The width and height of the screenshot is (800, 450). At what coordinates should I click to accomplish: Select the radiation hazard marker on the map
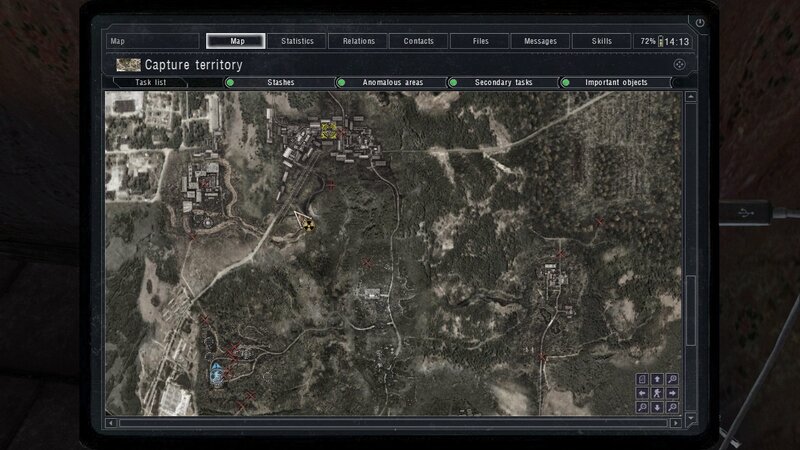click(x=308, y=224)
